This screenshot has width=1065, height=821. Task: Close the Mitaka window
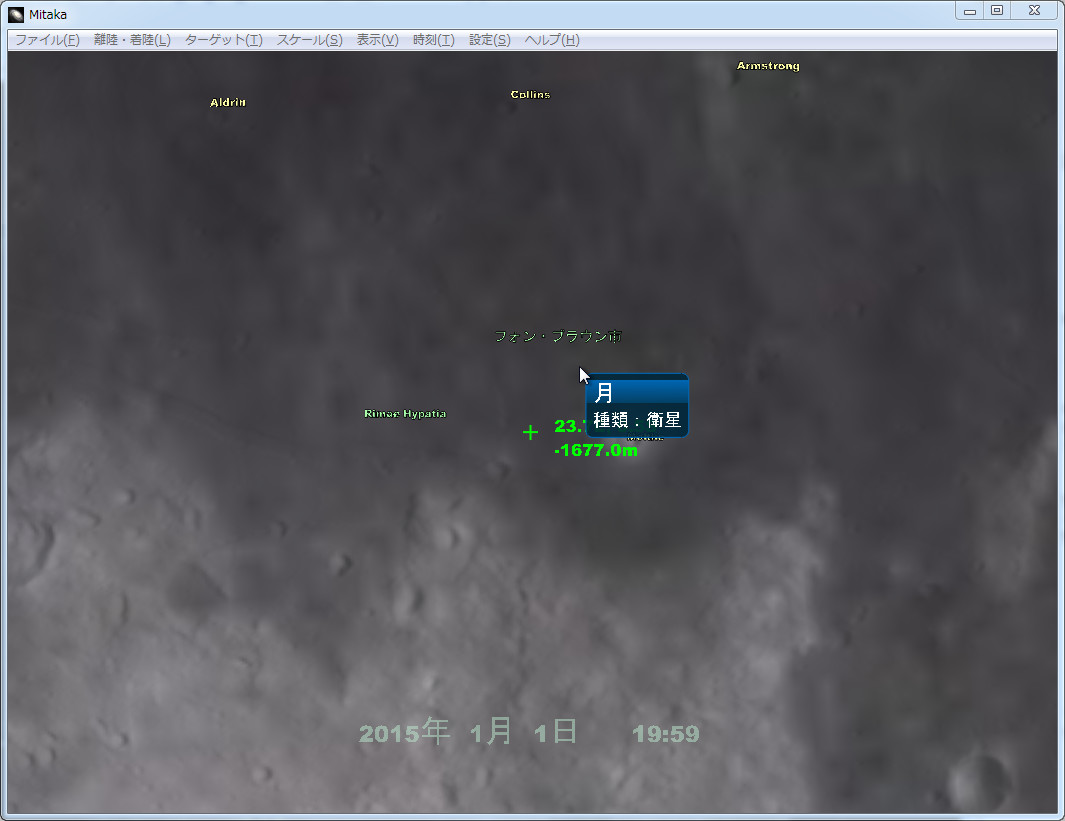(x=1034, y=10)
